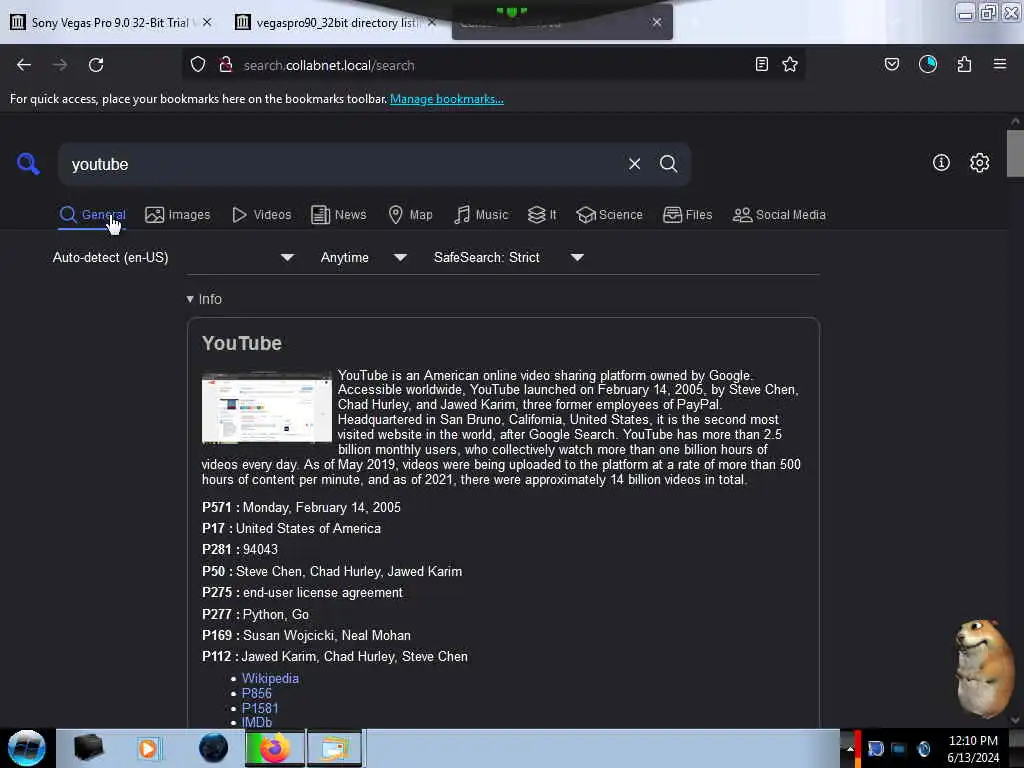This screenshot has width=1024, height=768.
Task: Open the Music category
Action: (481, 215)
